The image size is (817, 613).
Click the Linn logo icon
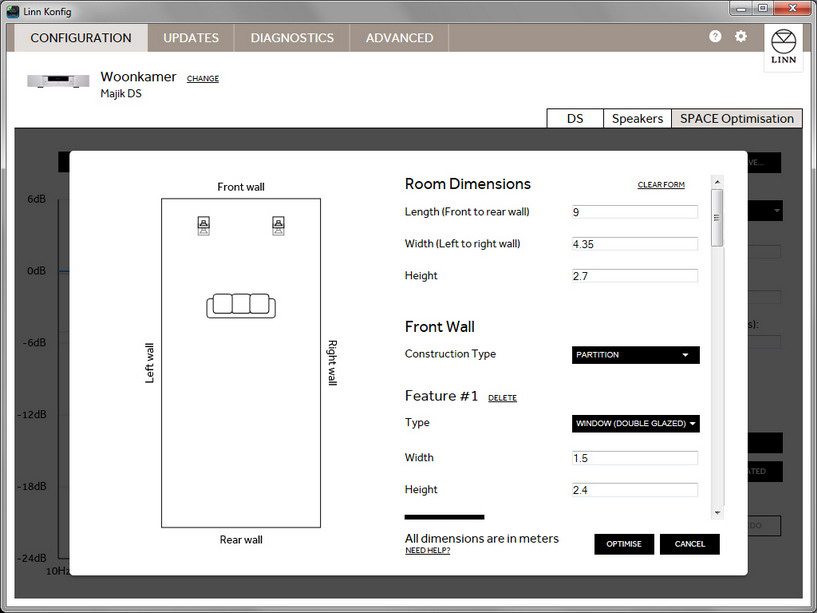click(782, 47)
